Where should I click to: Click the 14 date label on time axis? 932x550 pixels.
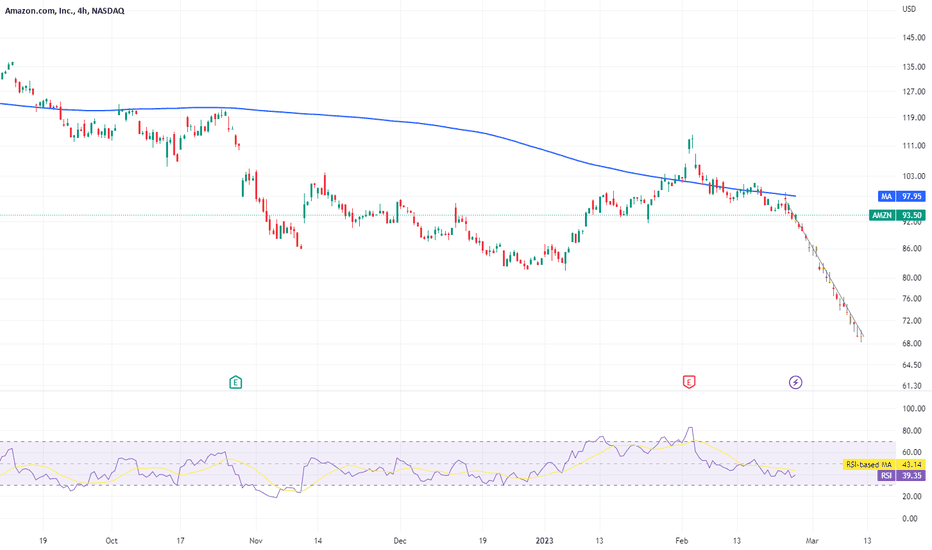pos(318,540)
